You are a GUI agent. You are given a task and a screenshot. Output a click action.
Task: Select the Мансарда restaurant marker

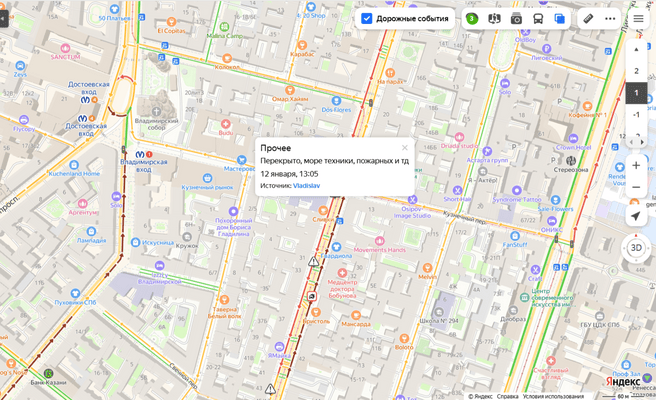coord(356,315)
